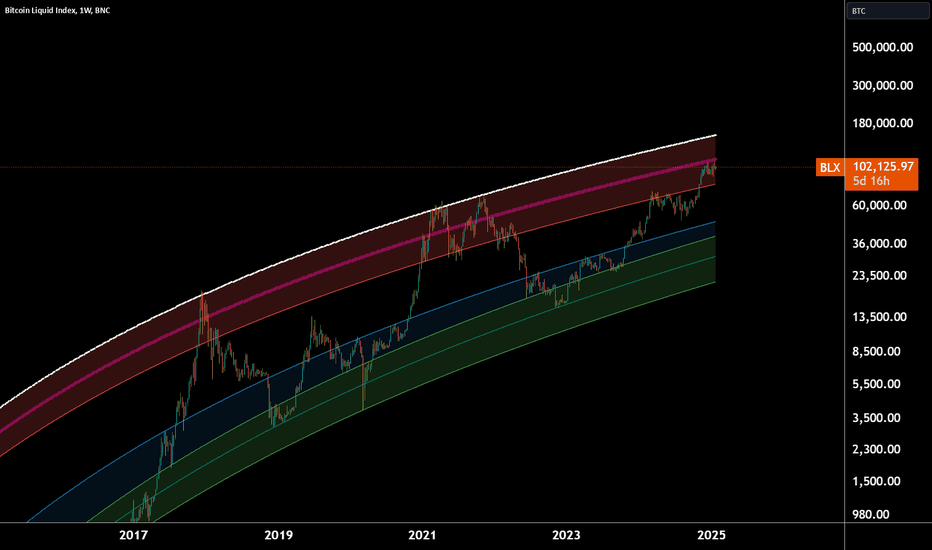Click the 2023 time axis label
The height and width of the screenshot is (550, 932).
pyautogui.click(x=566, y=535)
